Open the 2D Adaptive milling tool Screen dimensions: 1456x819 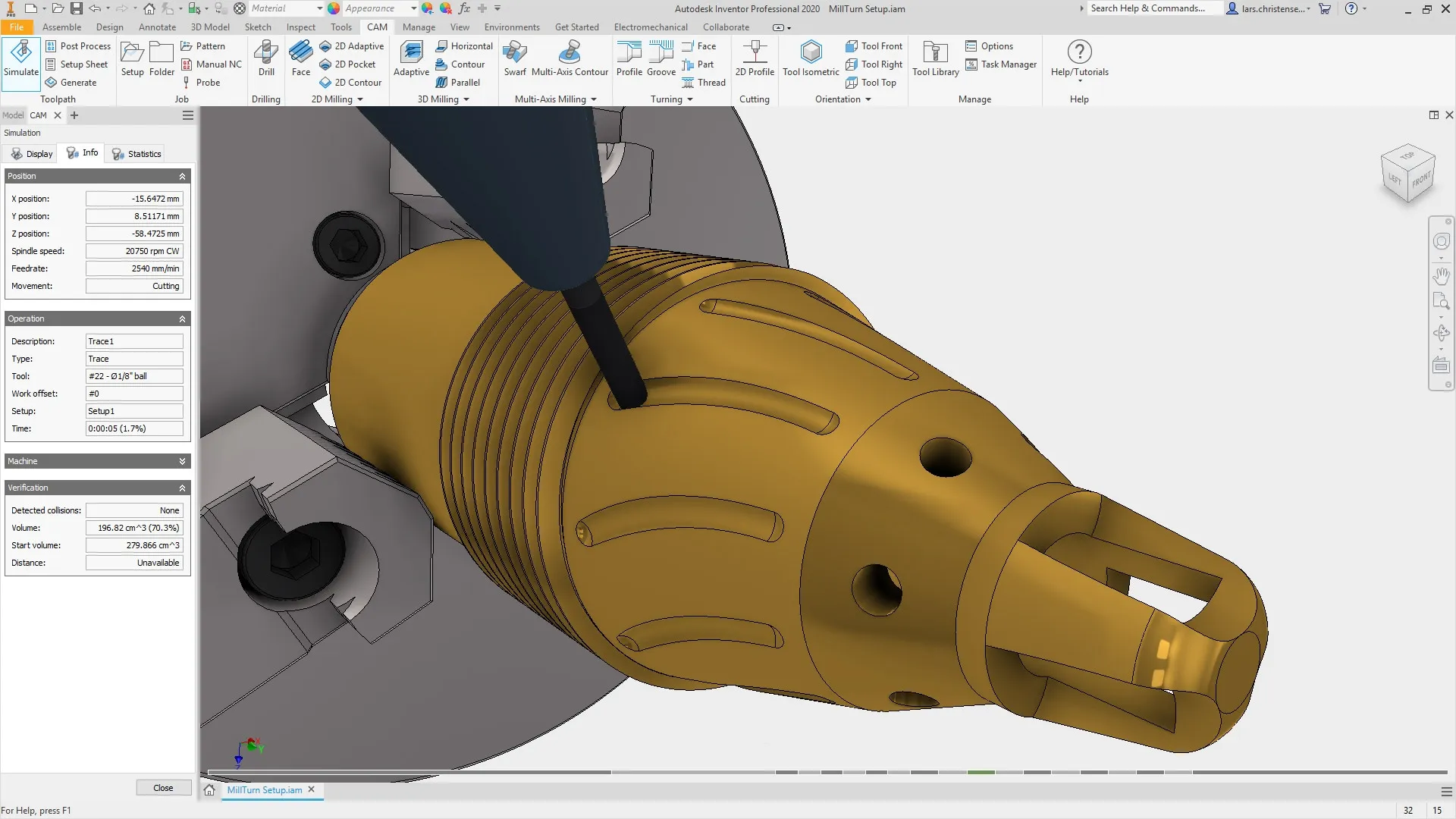coord(352,45)
